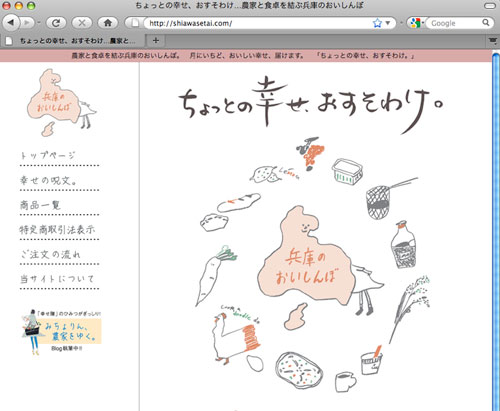Open the 当サイトについて about link

coord(57,279)
